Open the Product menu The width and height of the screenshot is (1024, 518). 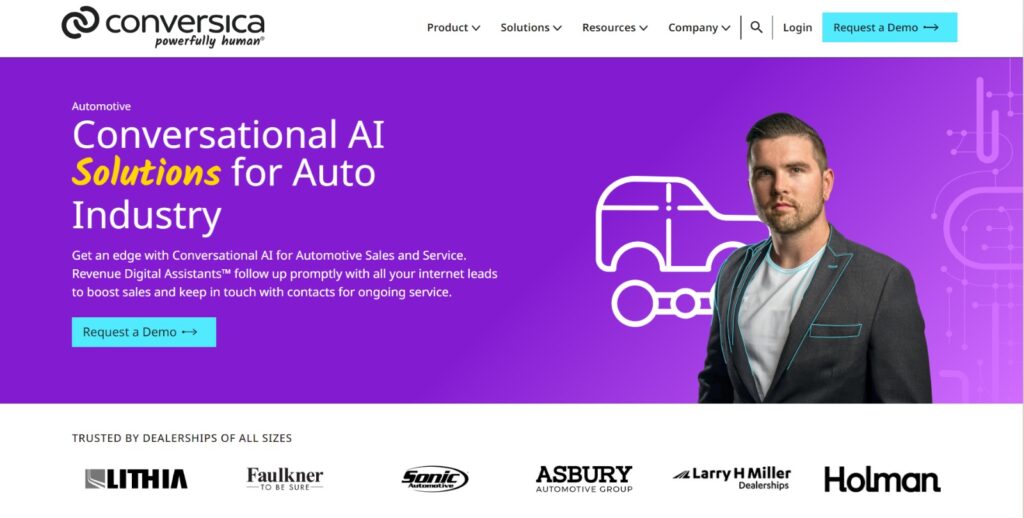click(x=453, y=27)
